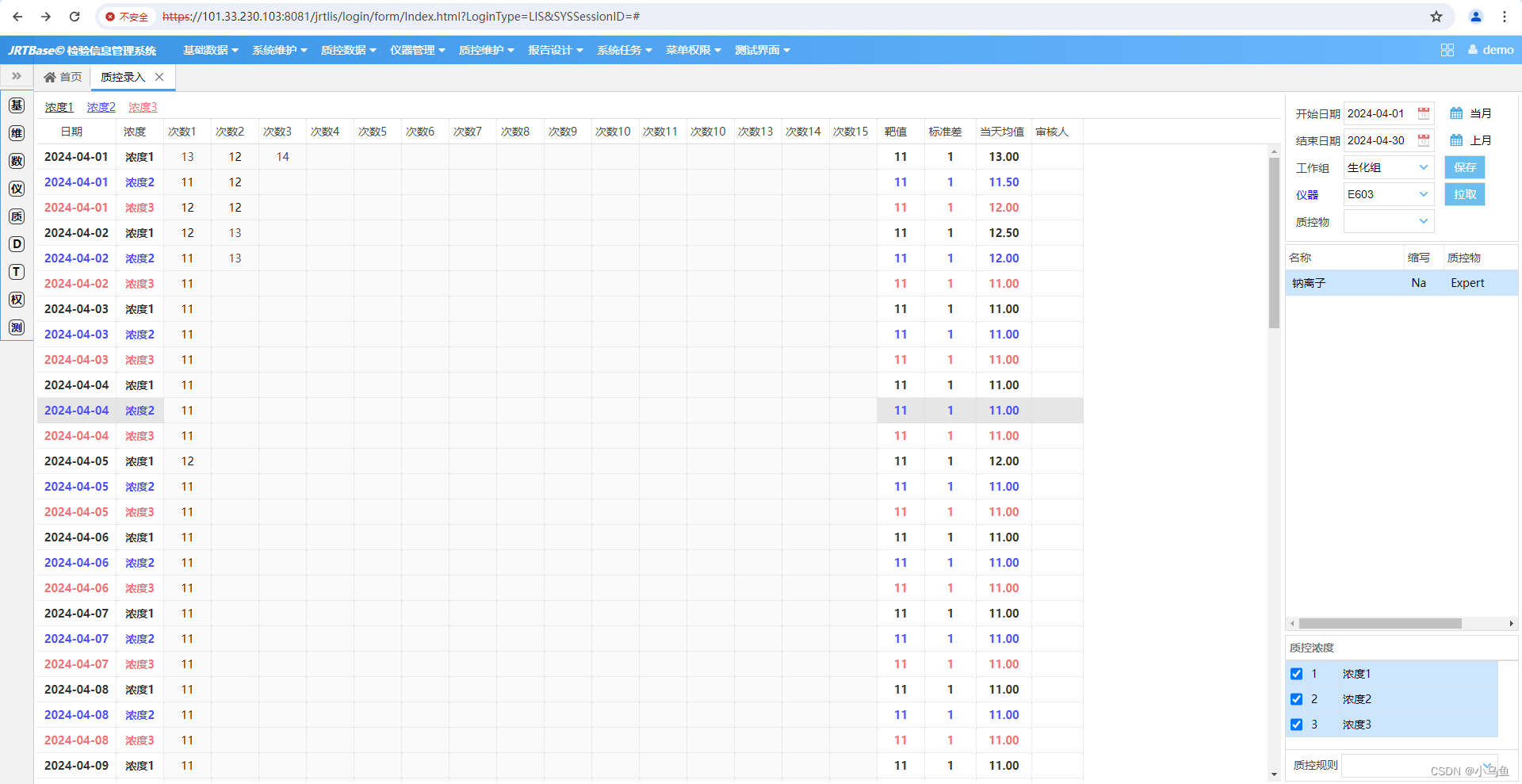Go forward in browser history
Screen dimensions: 1522x784
(x=46, y=17)
